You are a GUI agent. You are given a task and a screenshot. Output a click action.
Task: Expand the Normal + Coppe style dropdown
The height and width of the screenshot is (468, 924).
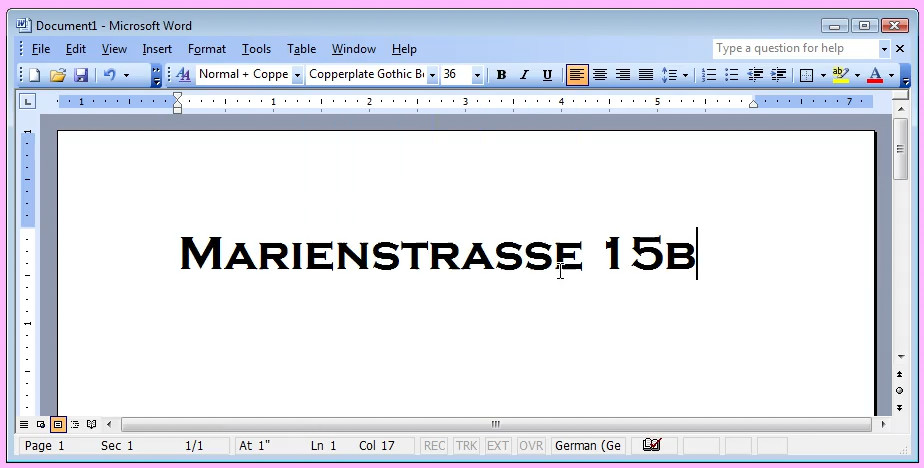coord(297,75)
